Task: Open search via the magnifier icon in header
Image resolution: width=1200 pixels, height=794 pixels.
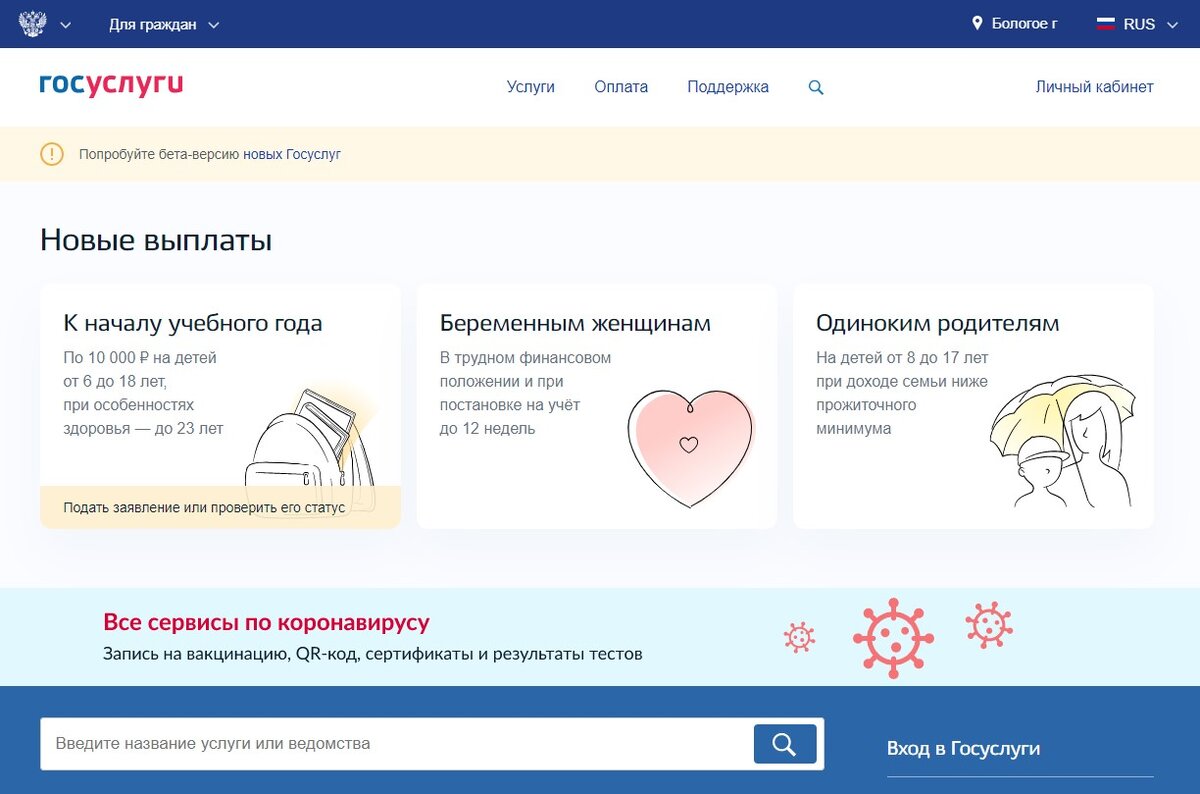Action: click(x=815, y=87)
